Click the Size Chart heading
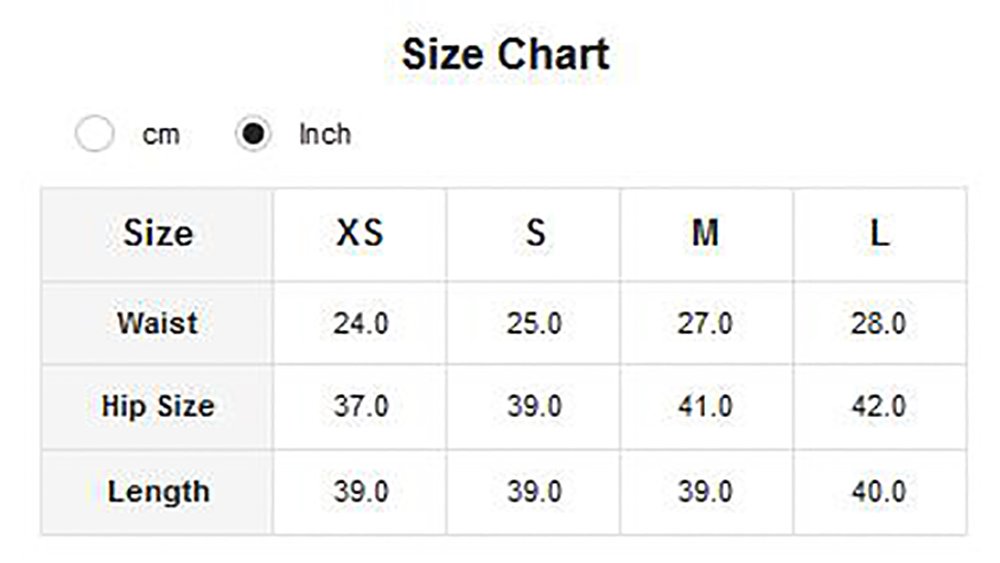The width and height of the screenshot is (1000, 563). 506,54
